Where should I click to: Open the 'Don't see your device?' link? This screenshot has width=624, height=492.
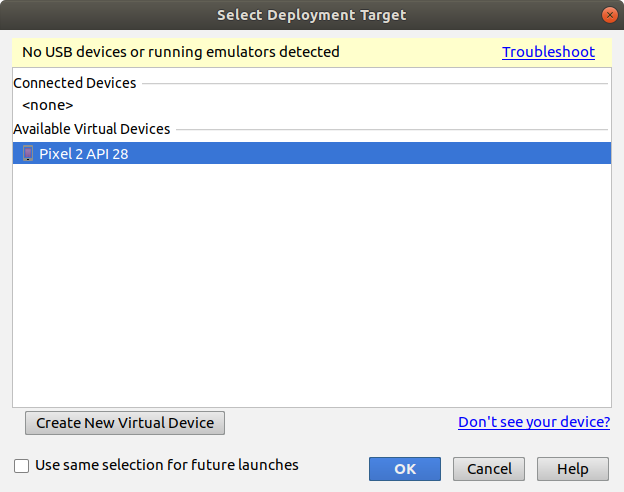534,422
